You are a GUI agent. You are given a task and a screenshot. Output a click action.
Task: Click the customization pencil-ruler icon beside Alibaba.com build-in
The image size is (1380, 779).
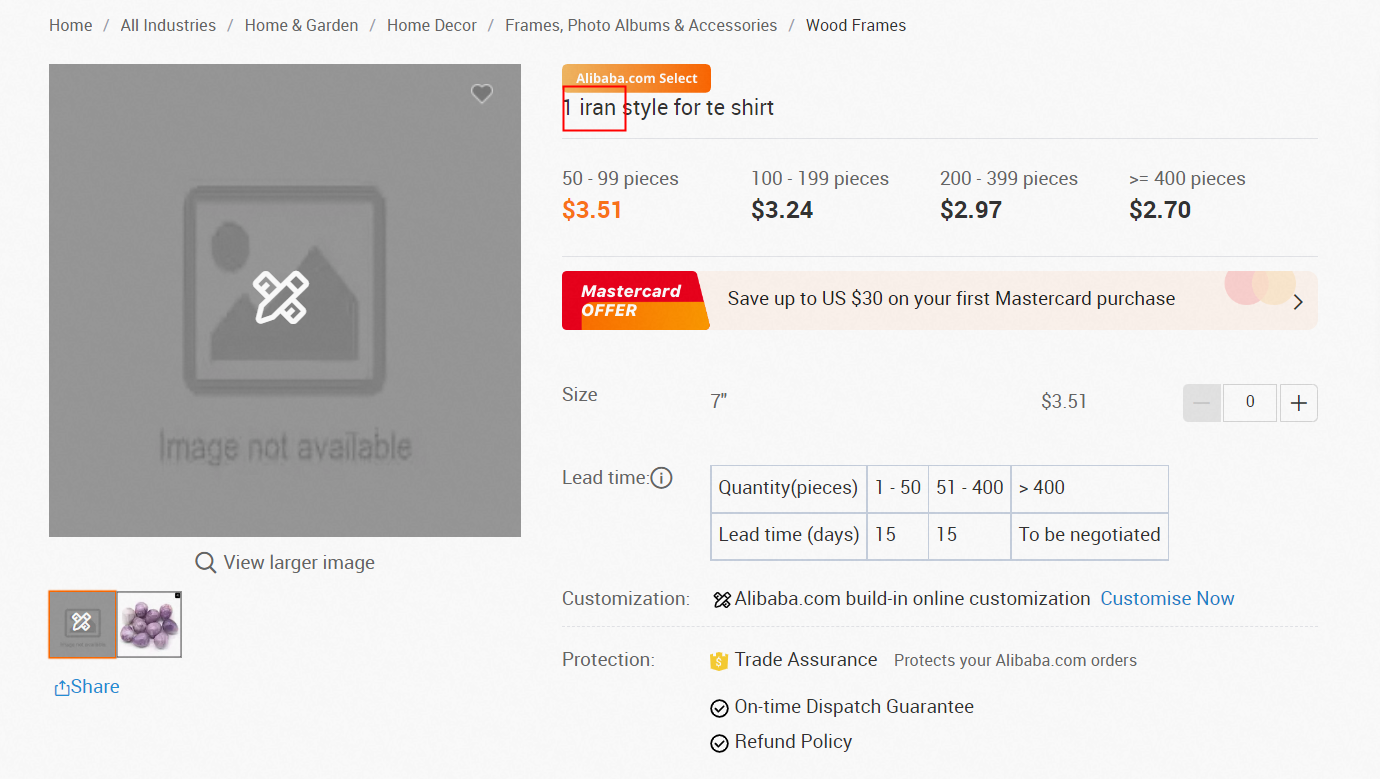click(722, 600)
